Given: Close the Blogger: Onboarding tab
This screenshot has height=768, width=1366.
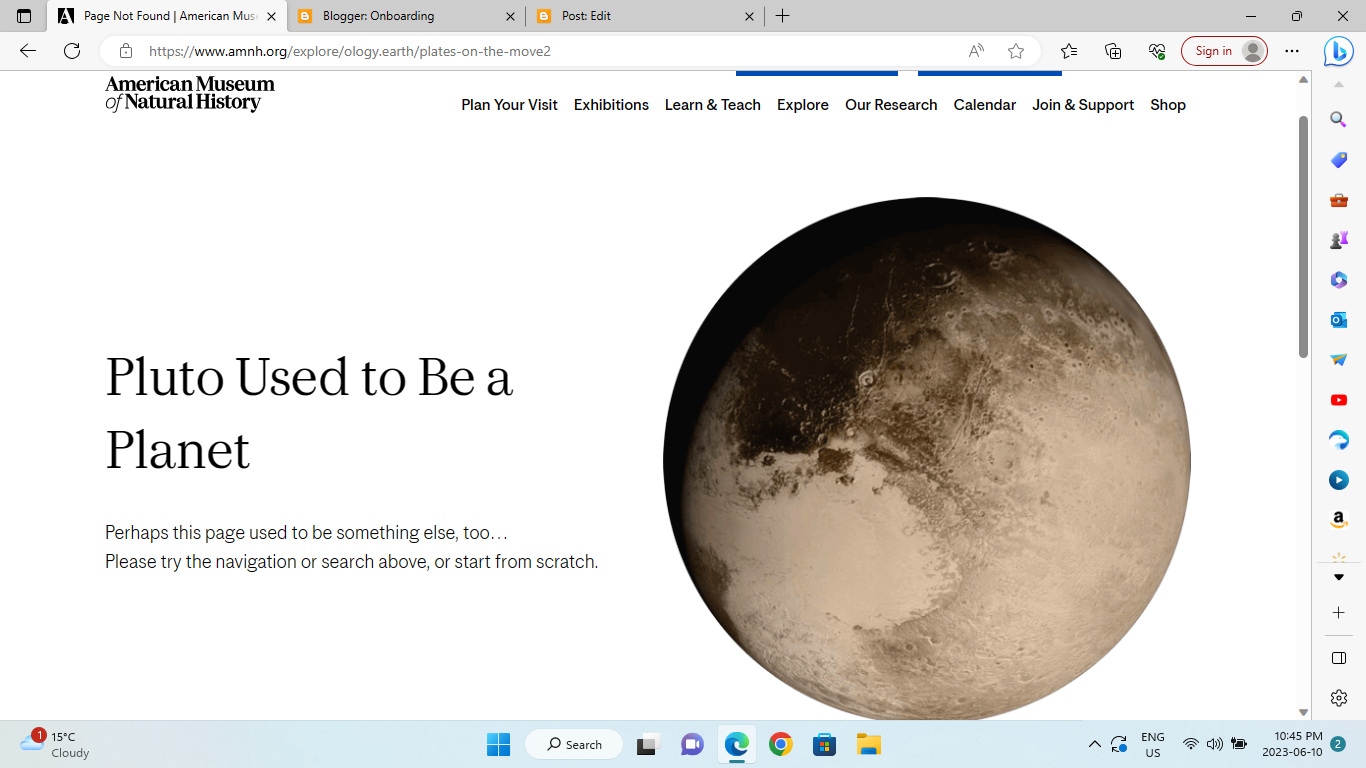Looking at the screenshot, I should (510, 16).
